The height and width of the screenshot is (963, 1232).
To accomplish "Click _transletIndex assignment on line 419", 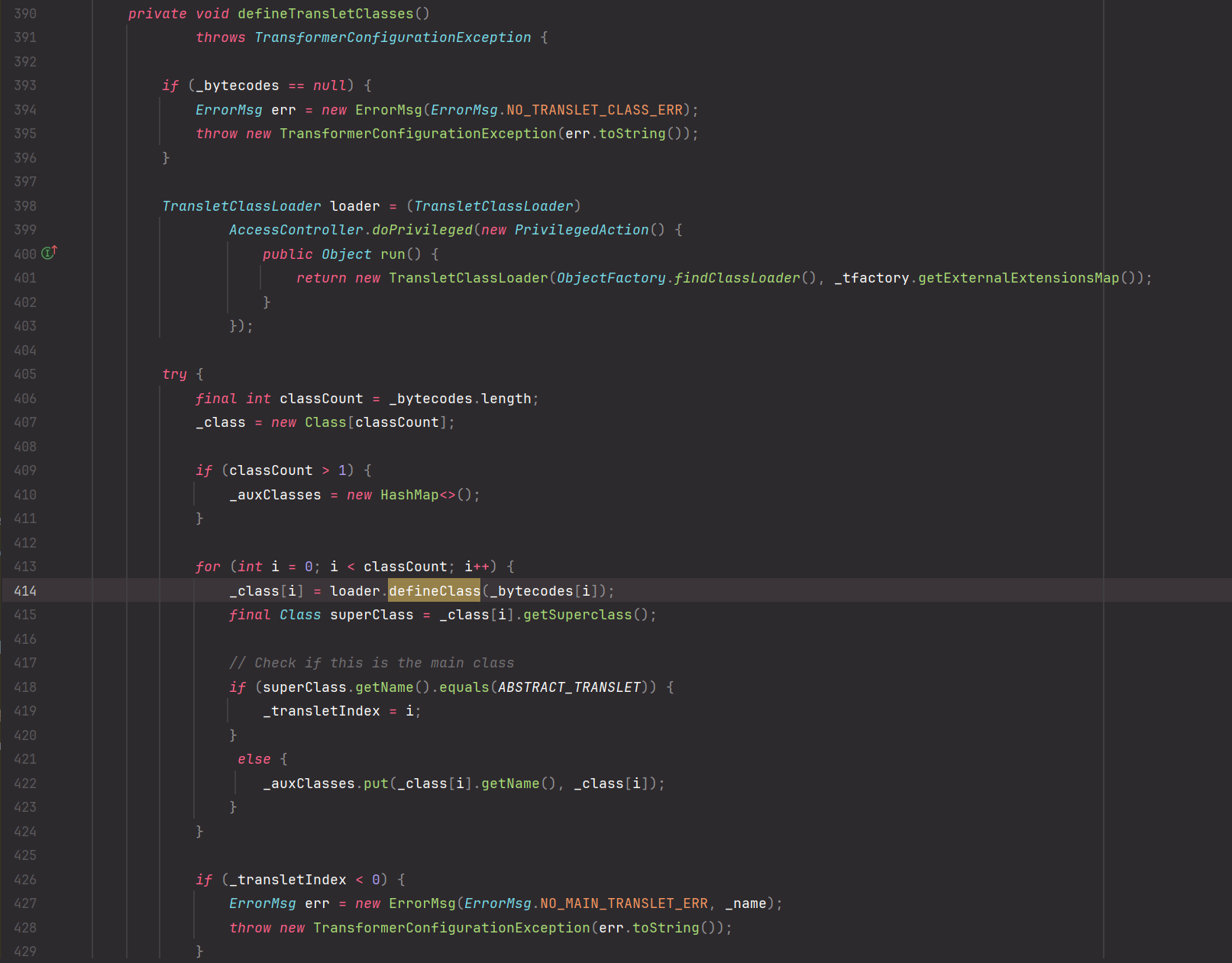I will point(322,711).
